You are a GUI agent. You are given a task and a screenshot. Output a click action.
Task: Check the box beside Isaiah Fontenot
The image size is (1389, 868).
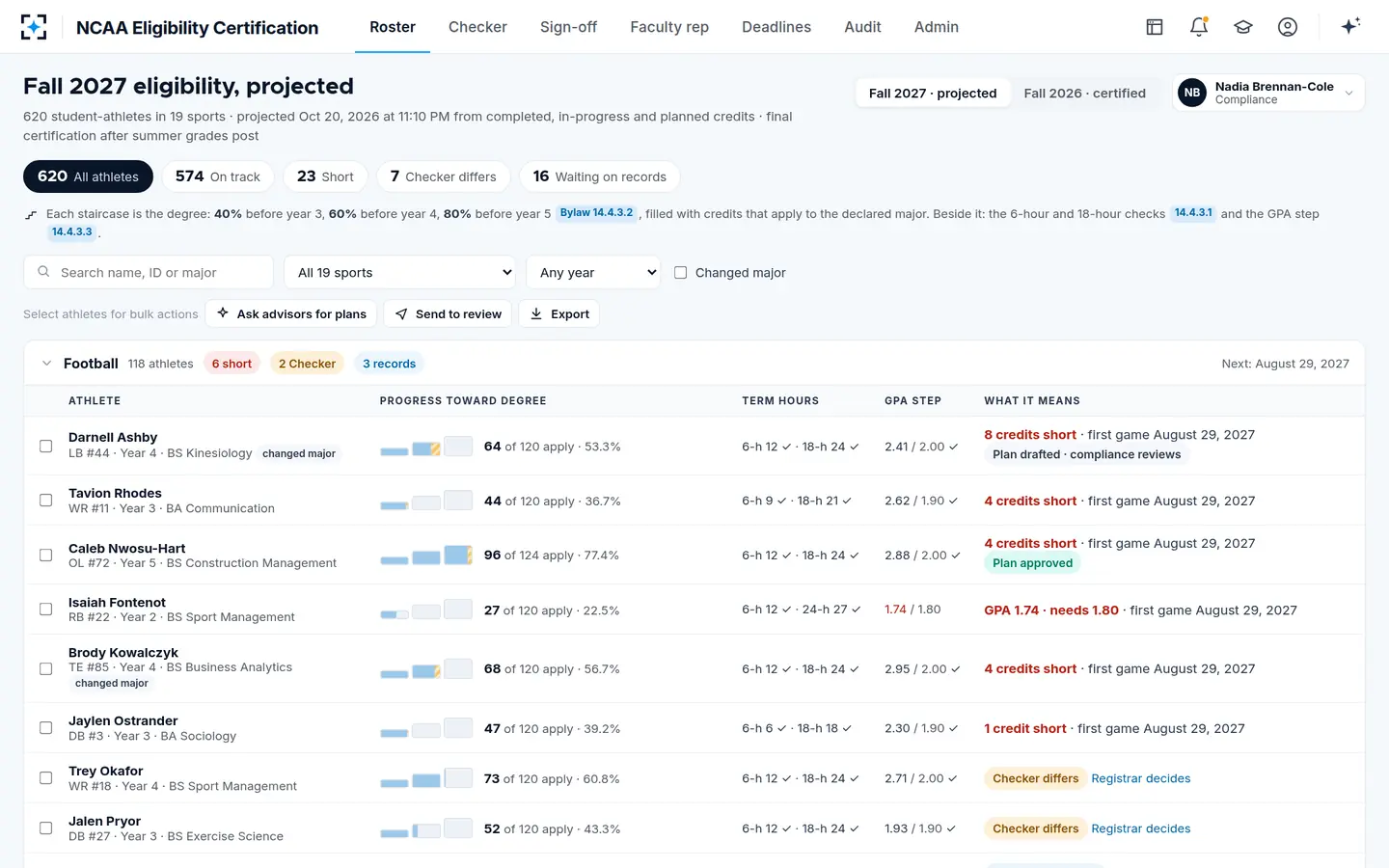click(45, 610)
